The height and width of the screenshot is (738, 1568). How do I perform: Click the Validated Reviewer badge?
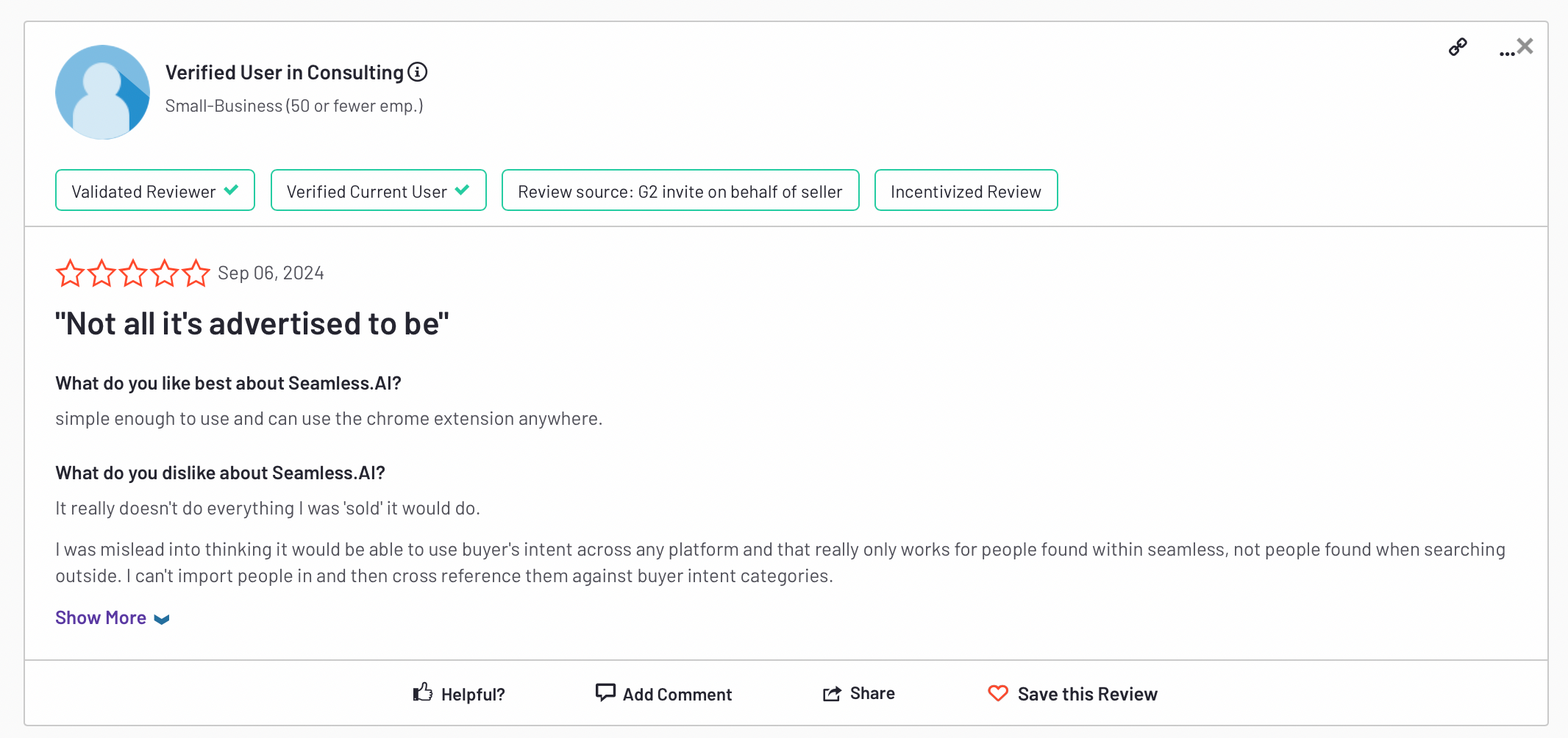155,190
